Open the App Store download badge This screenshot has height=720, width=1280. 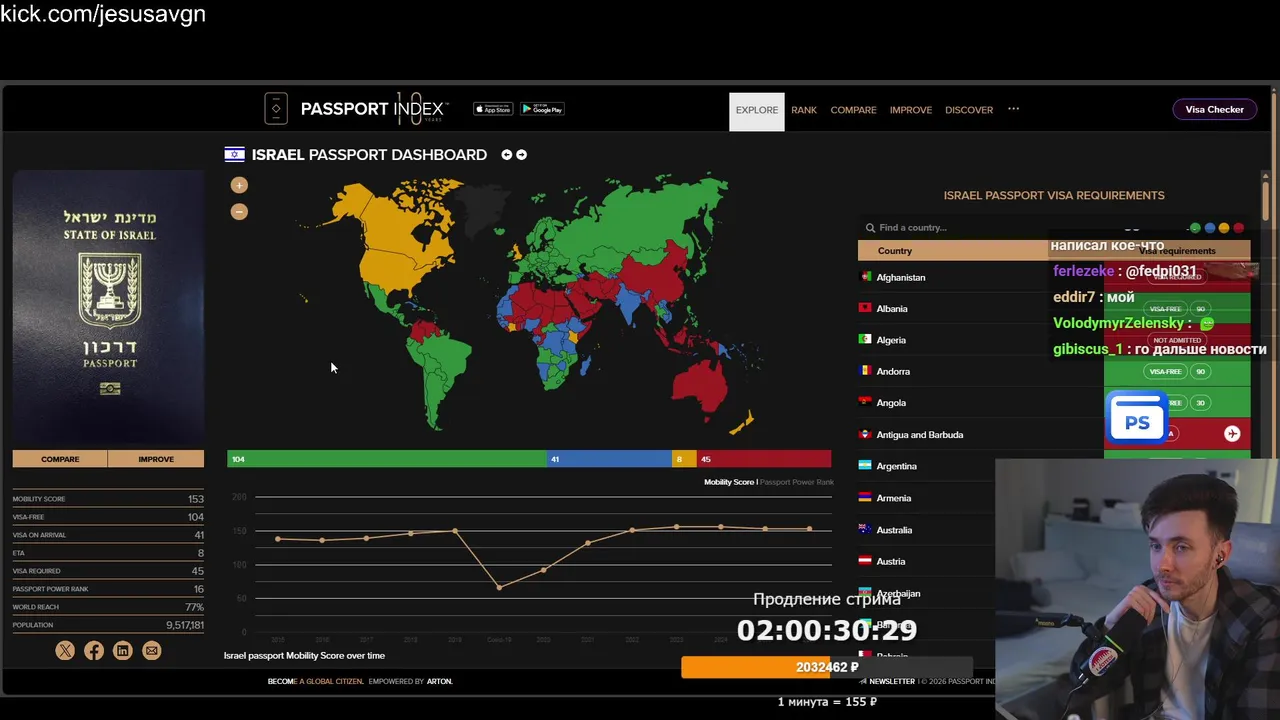(x=492, y=109)
